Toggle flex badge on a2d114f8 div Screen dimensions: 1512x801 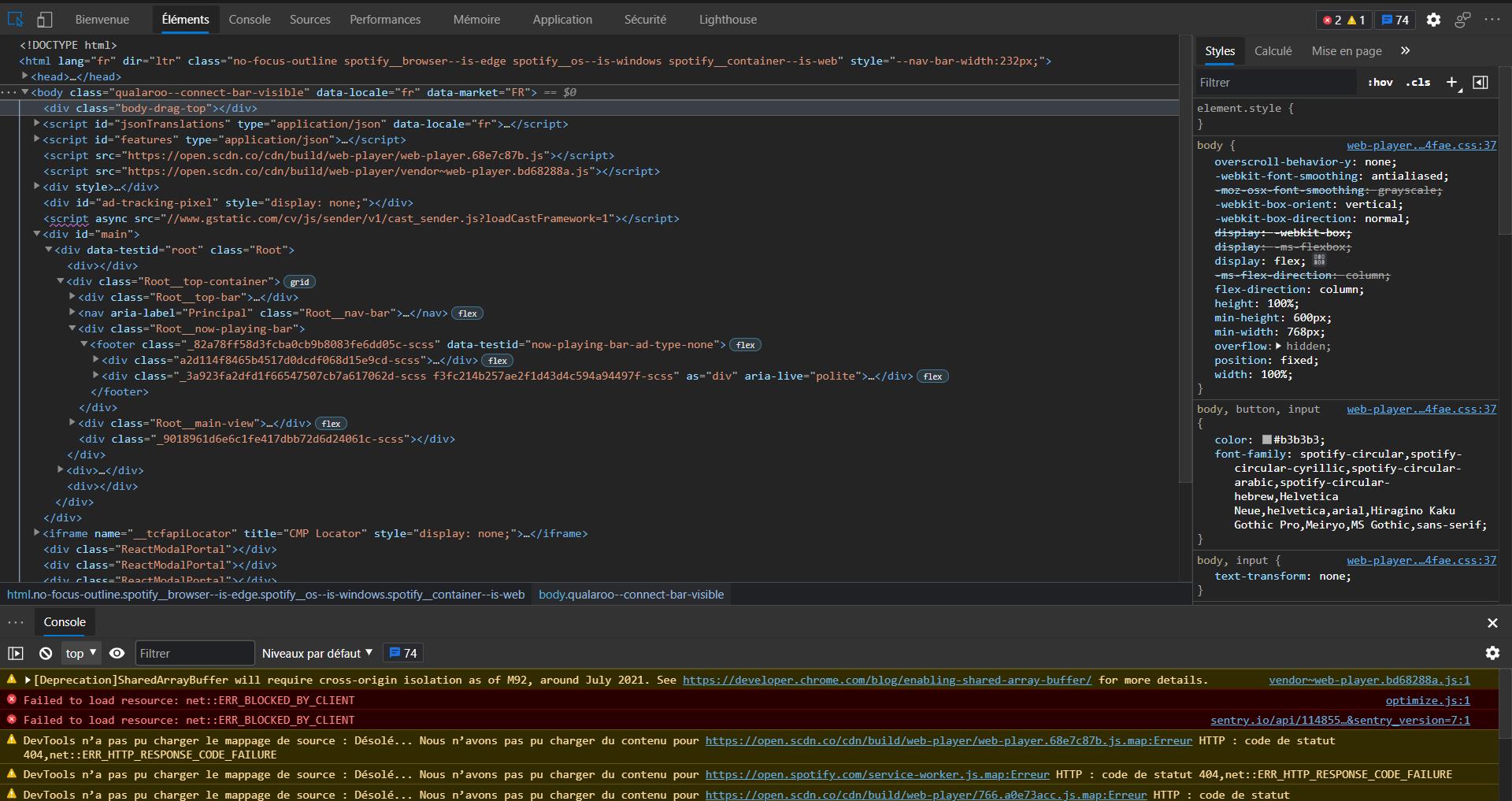pyautogui.click(x=498, y=361)
